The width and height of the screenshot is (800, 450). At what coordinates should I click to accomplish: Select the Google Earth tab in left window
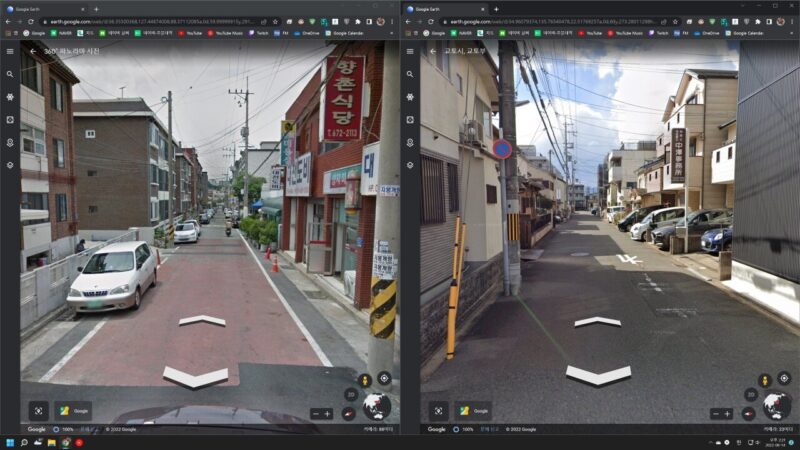[x=45, y=8]
